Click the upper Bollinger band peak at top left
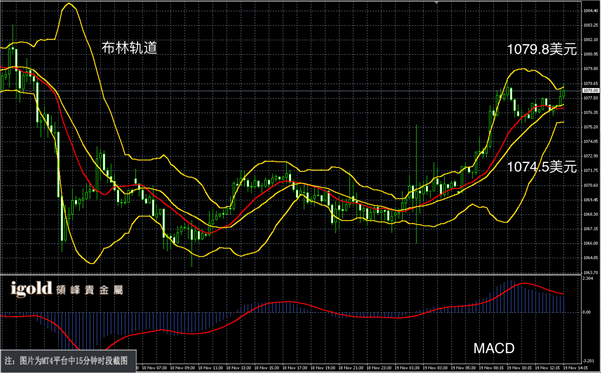Image resolution: width=601 pixels, height=373 pixels. click(69, 4)
